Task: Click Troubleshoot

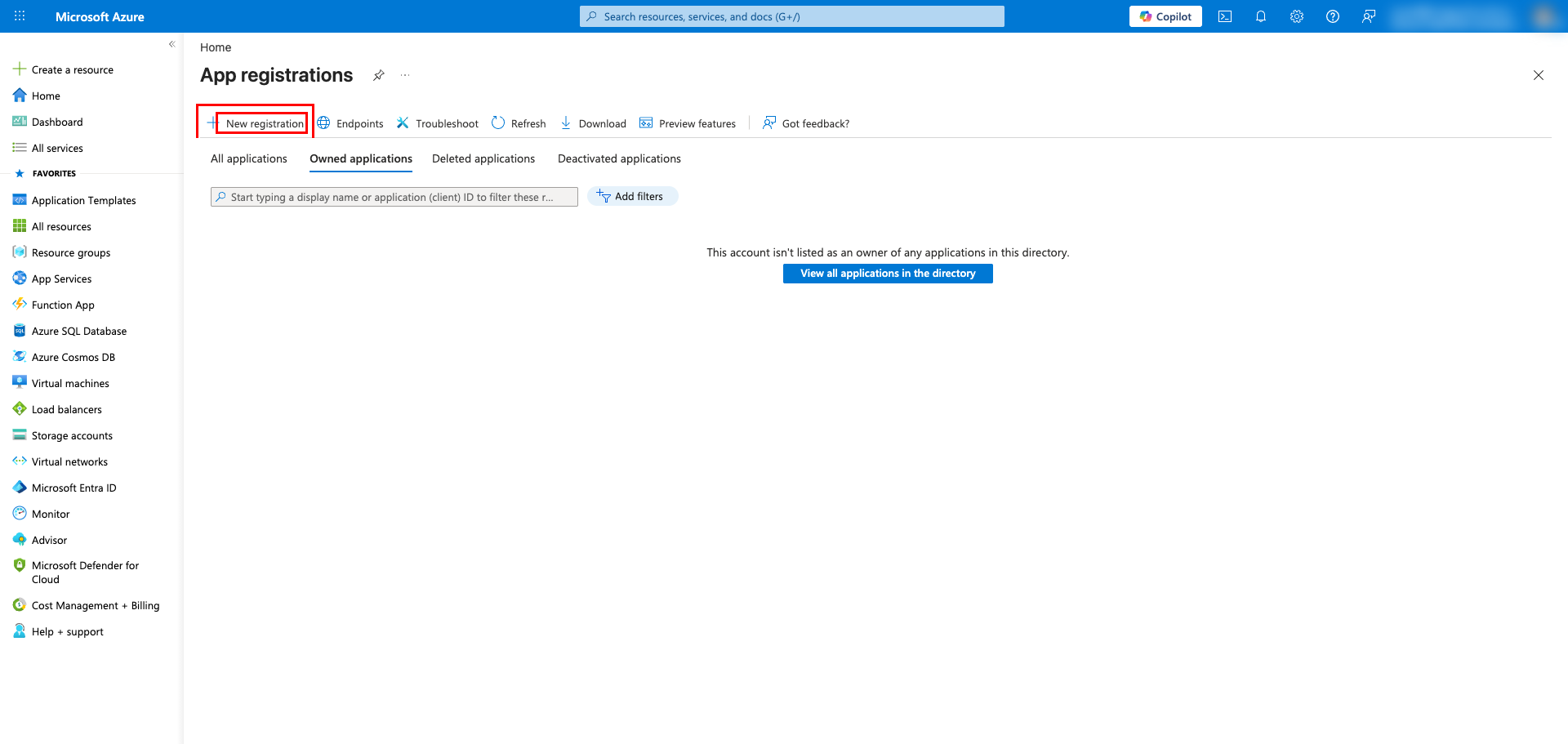Action: tap(438, 123)
